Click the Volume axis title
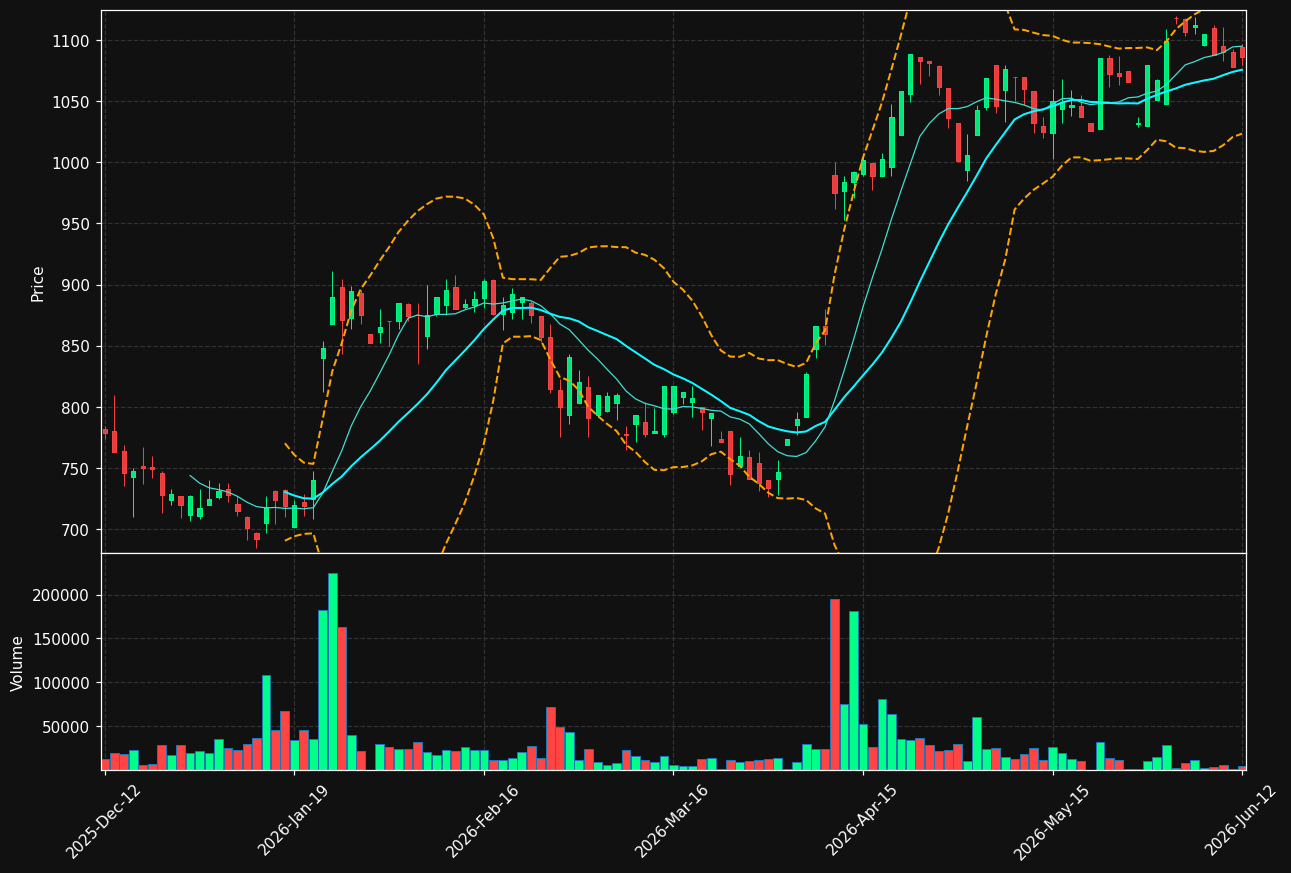 click(17, 663)
